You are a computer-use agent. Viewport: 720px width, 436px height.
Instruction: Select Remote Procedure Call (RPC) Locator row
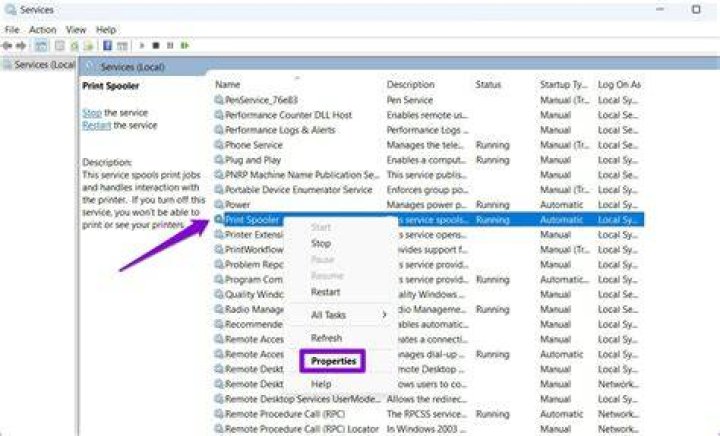pyautogui.click(x=429, y=429)
